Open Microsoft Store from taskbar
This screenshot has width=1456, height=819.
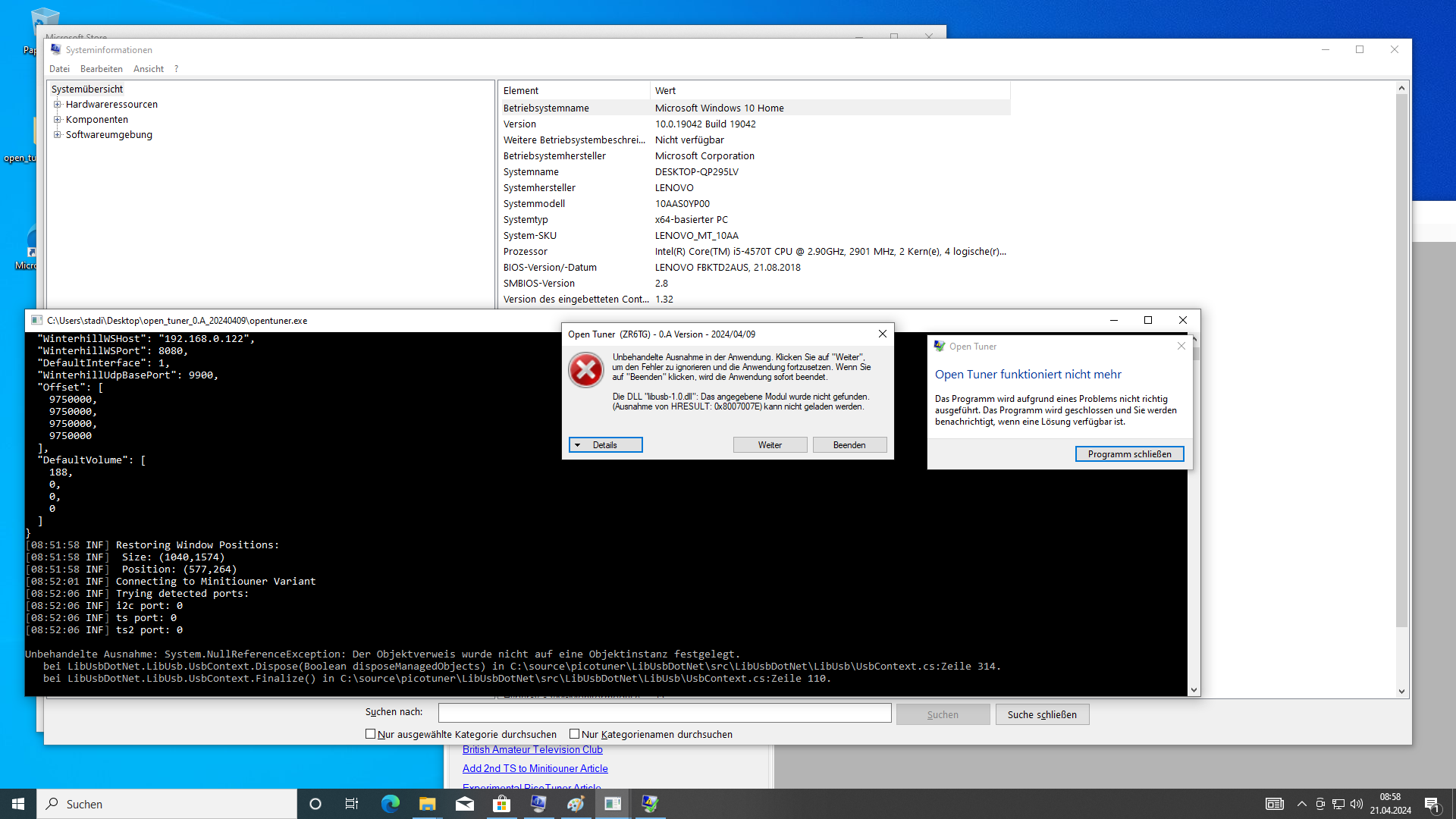tap(501, 804)
